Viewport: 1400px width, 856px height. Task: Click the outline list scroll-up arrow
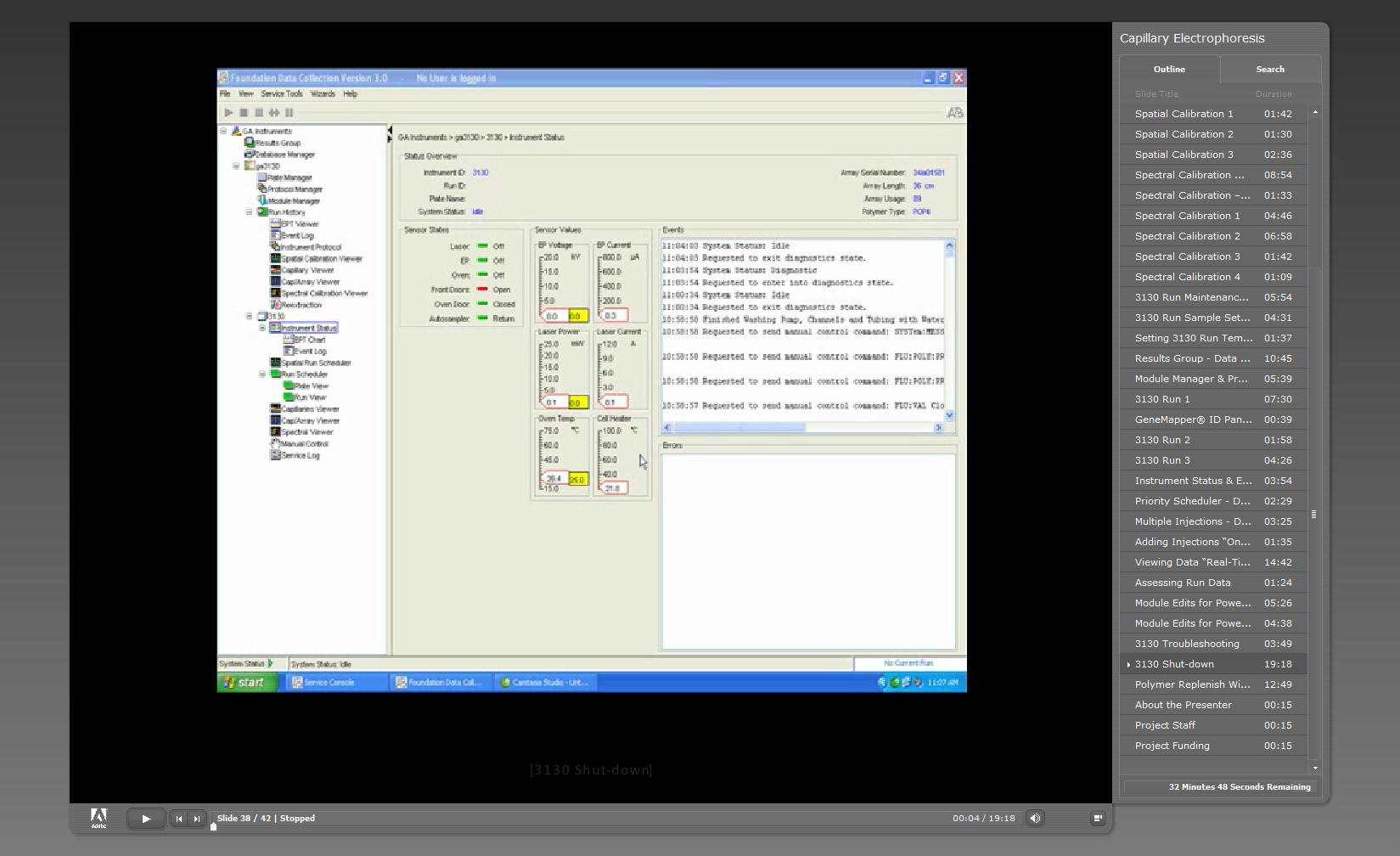coord(1315,112)
